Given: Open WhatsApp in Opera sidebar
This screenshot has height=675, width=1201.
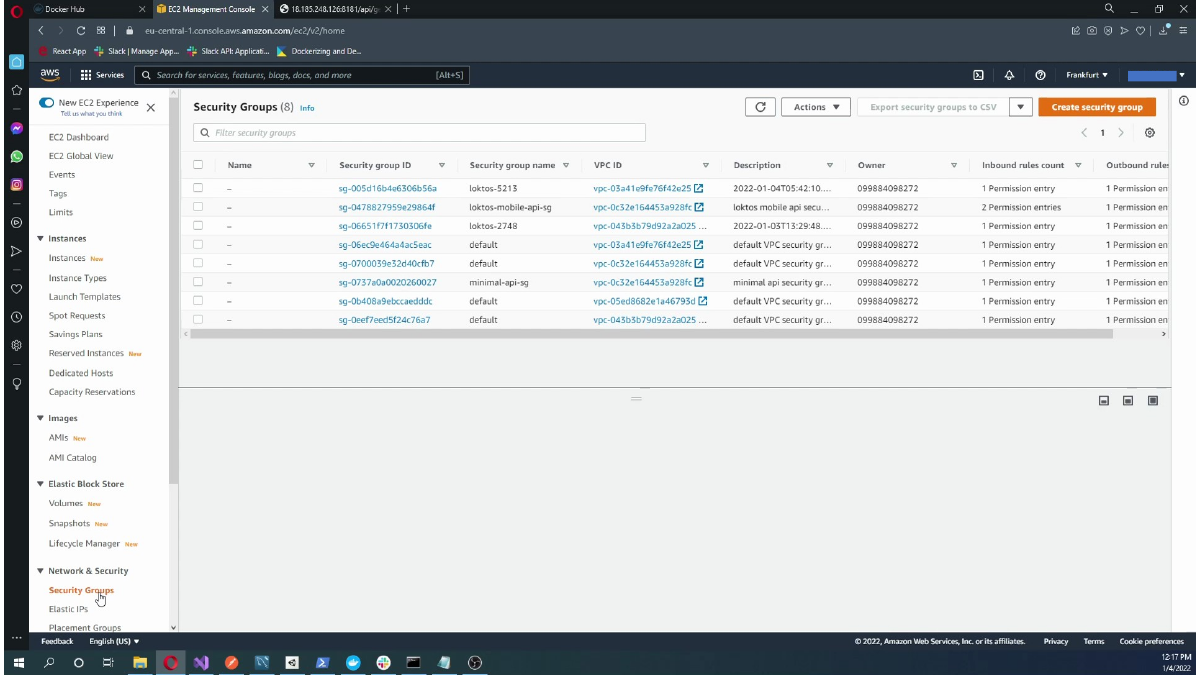Looking at the screenshot, I should [x=16, y=157].
